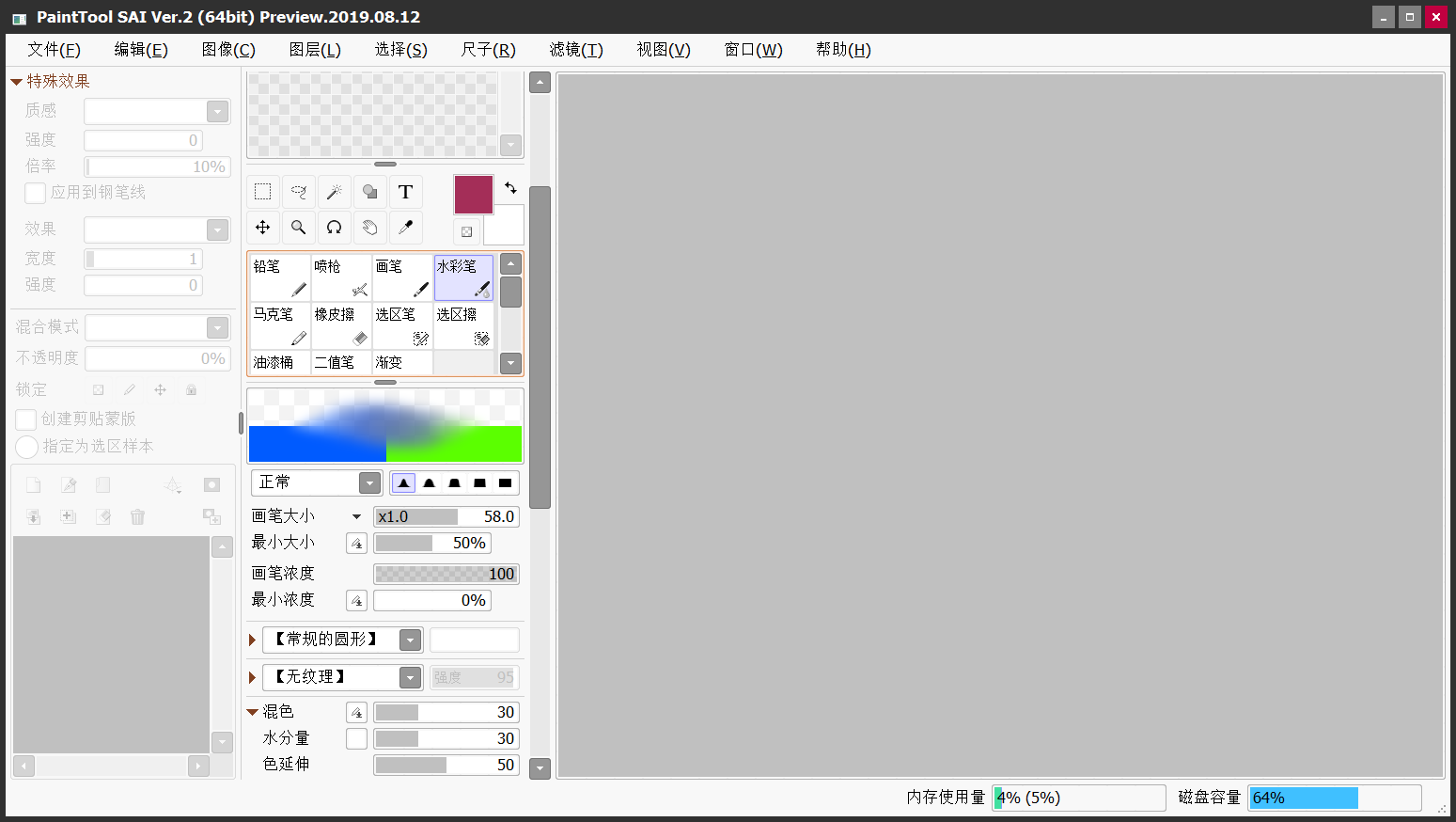The width and height of the screenshot is (1456, 822).
Task: Toggle pressure control for 混色
Action: click(x=356, y=712)
